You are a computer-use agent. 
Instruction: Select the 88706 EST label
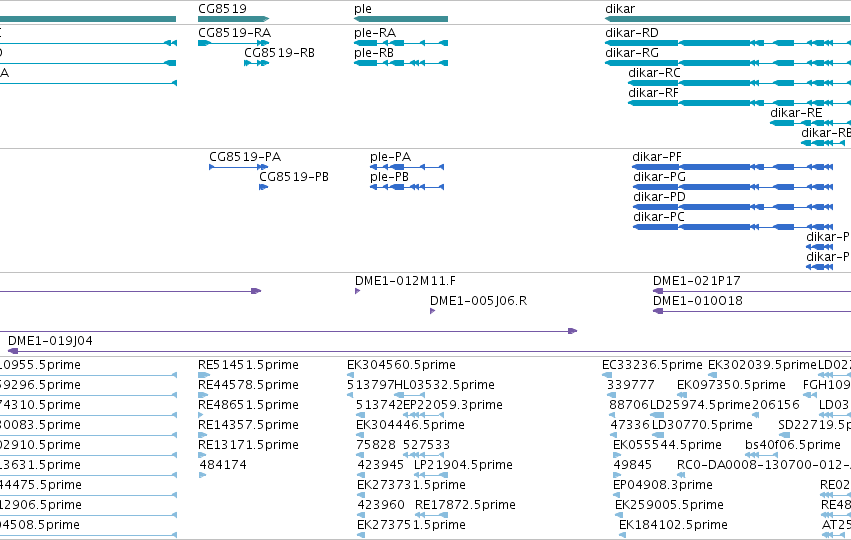pos(629,405)
